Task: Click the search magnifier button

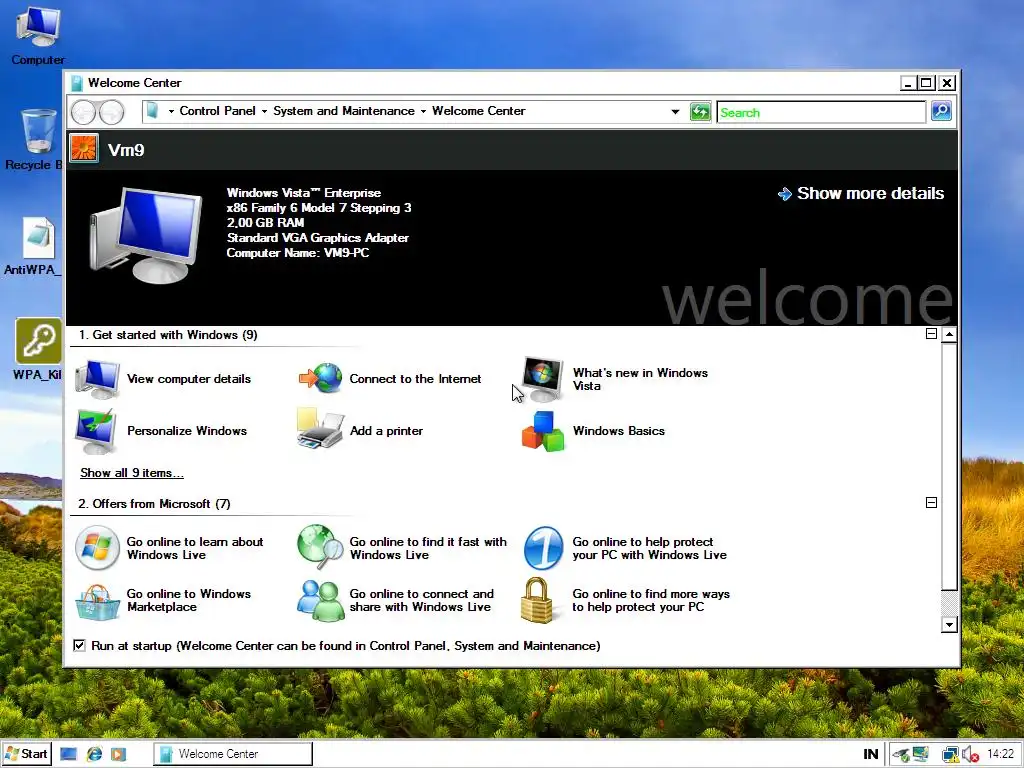Action: 941,111
